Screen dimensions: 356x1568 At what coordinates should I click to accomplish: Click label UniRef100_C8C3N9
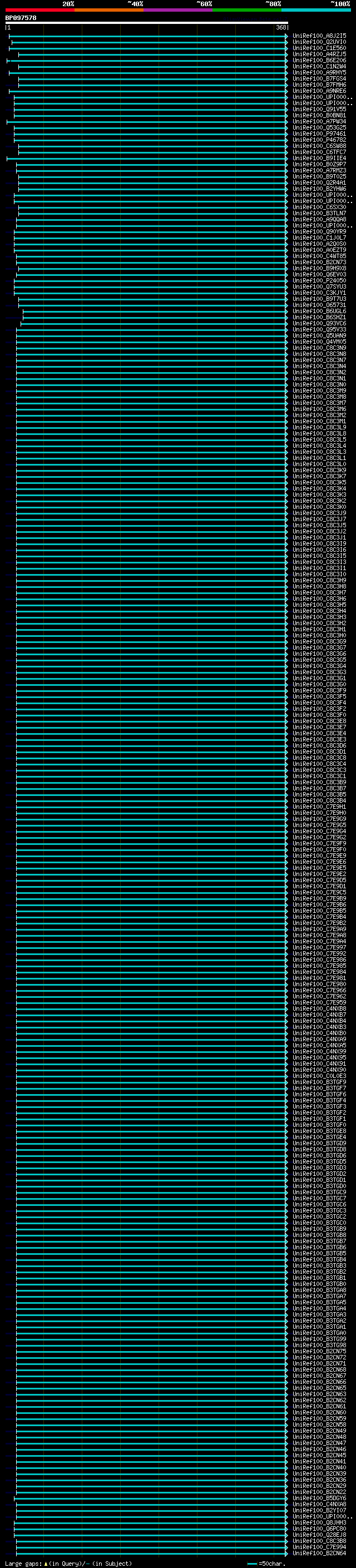pyautogui.click(x=319, y=348)
